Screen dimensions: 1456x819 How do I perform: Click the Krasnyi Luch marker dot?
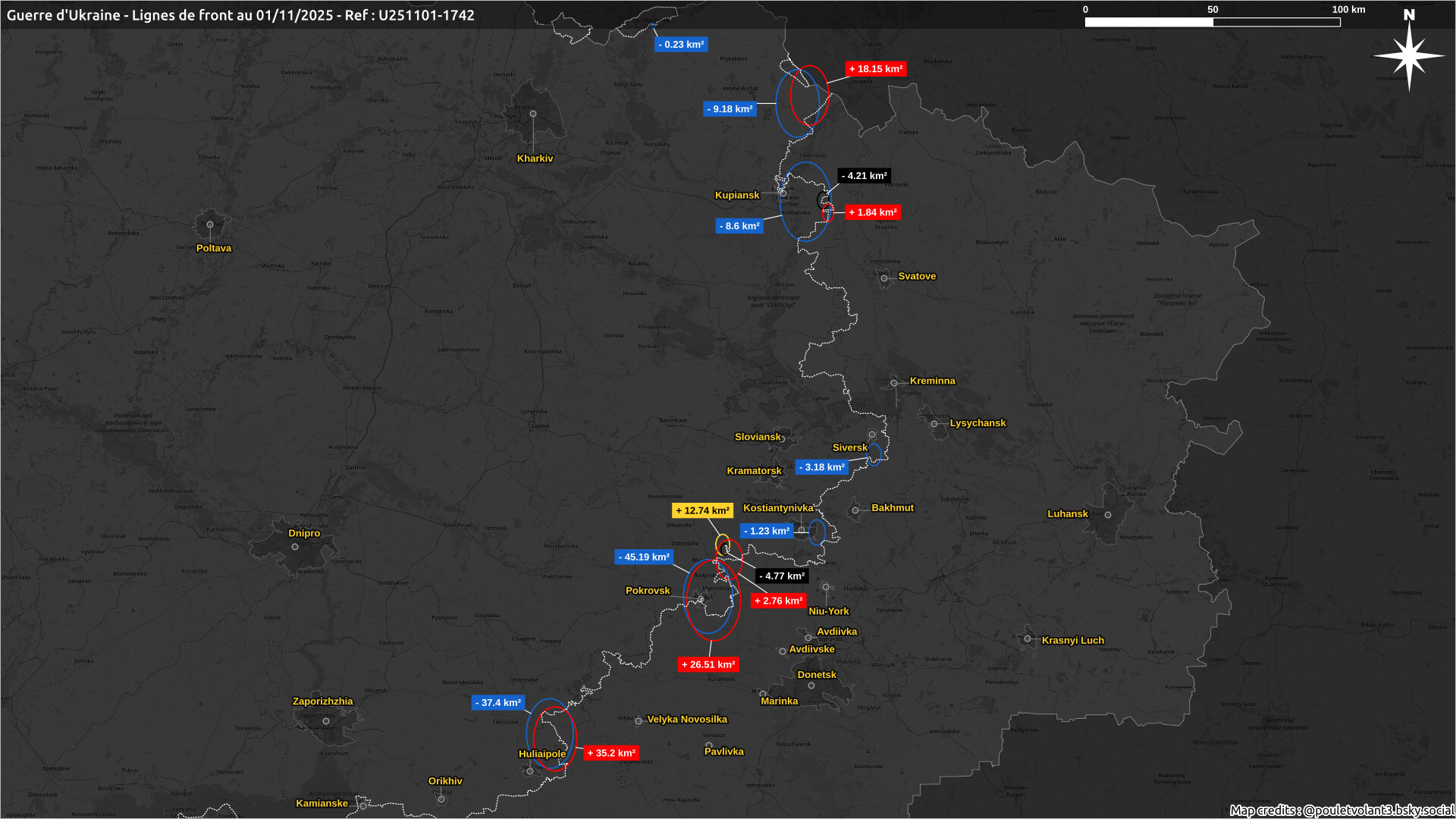pyautogui.click(x=1028, y=639)
